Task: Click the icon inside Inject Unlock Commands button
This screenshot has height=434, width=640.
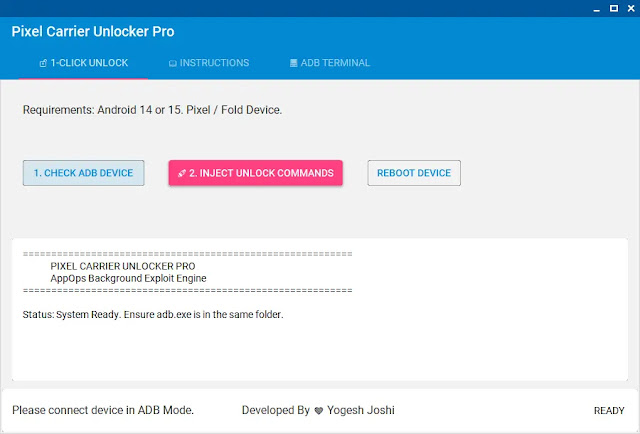Action: tap(181, 173)
